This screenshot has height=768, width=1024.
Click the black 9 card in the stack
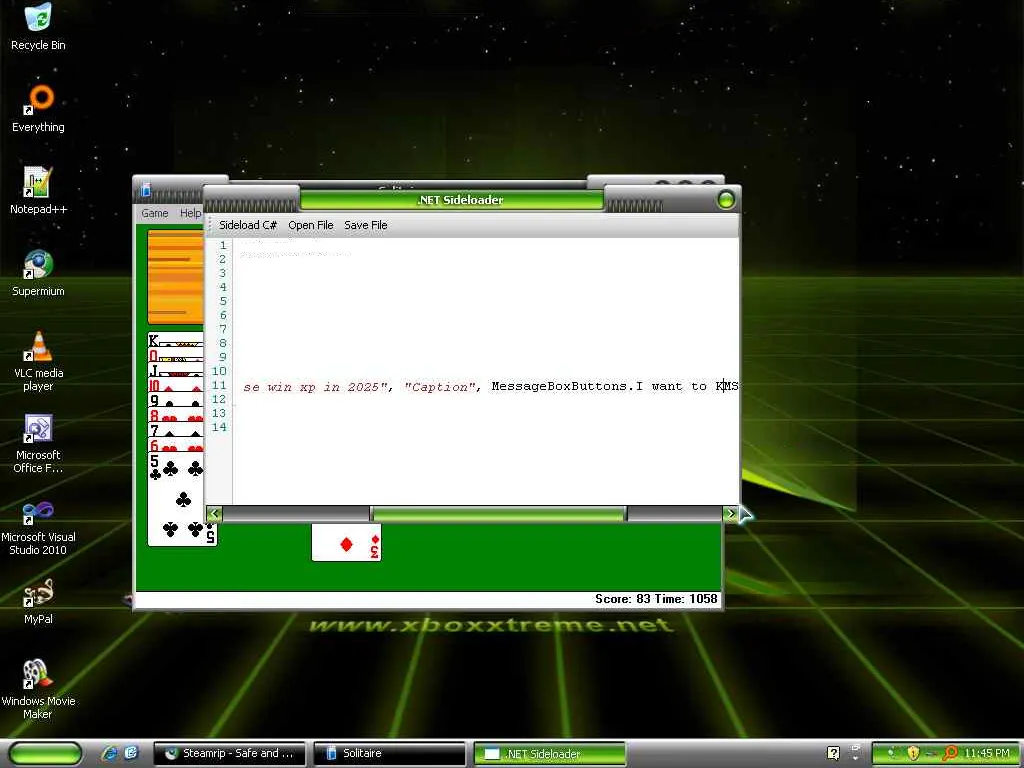click(x=176, y=400)
